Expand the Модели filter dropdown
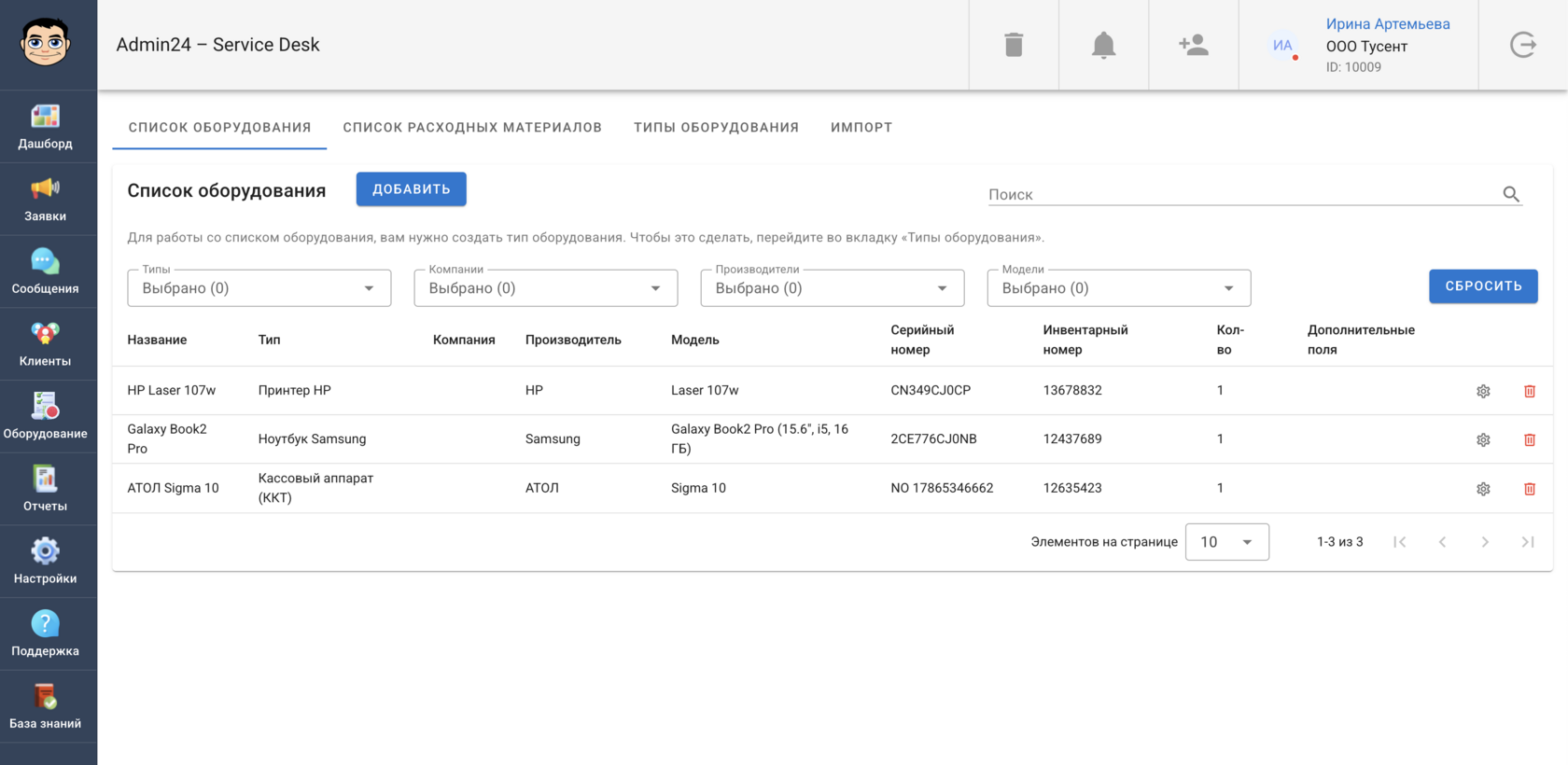 [1119, 288]
